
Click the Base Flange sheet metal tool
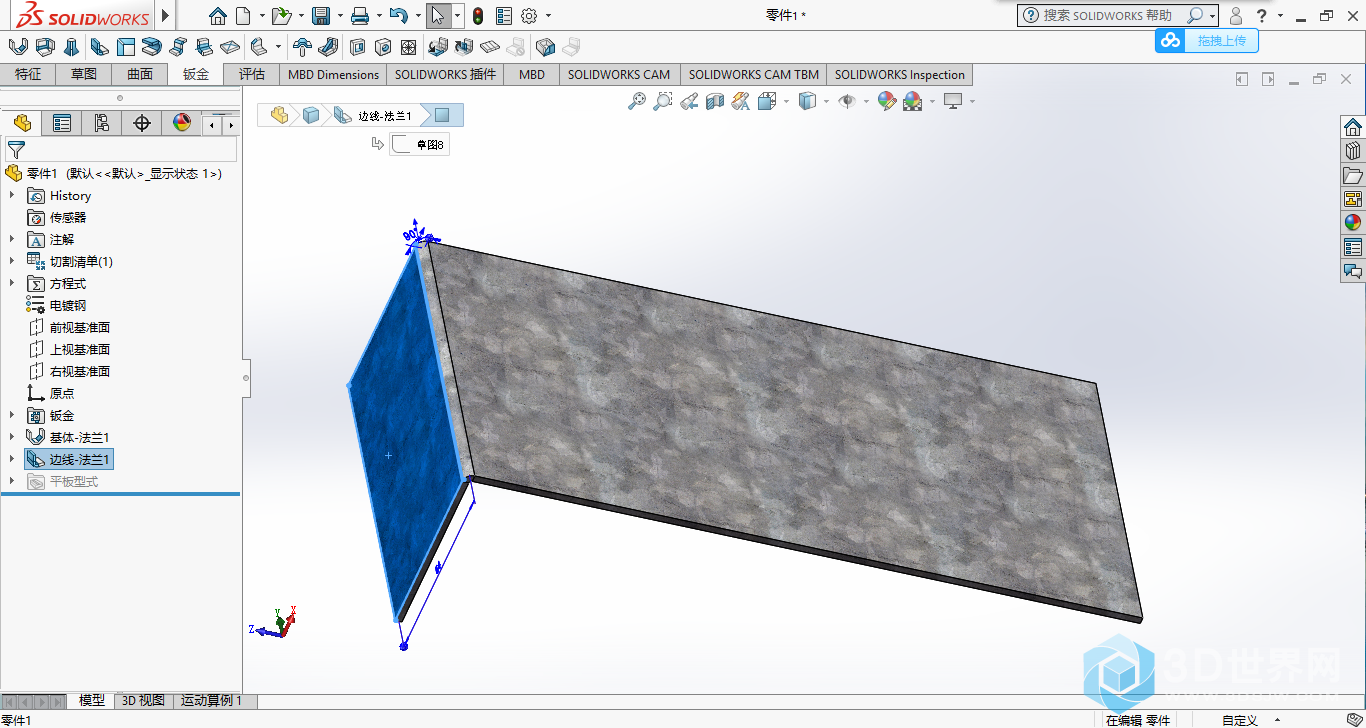(x=19, y=46)
